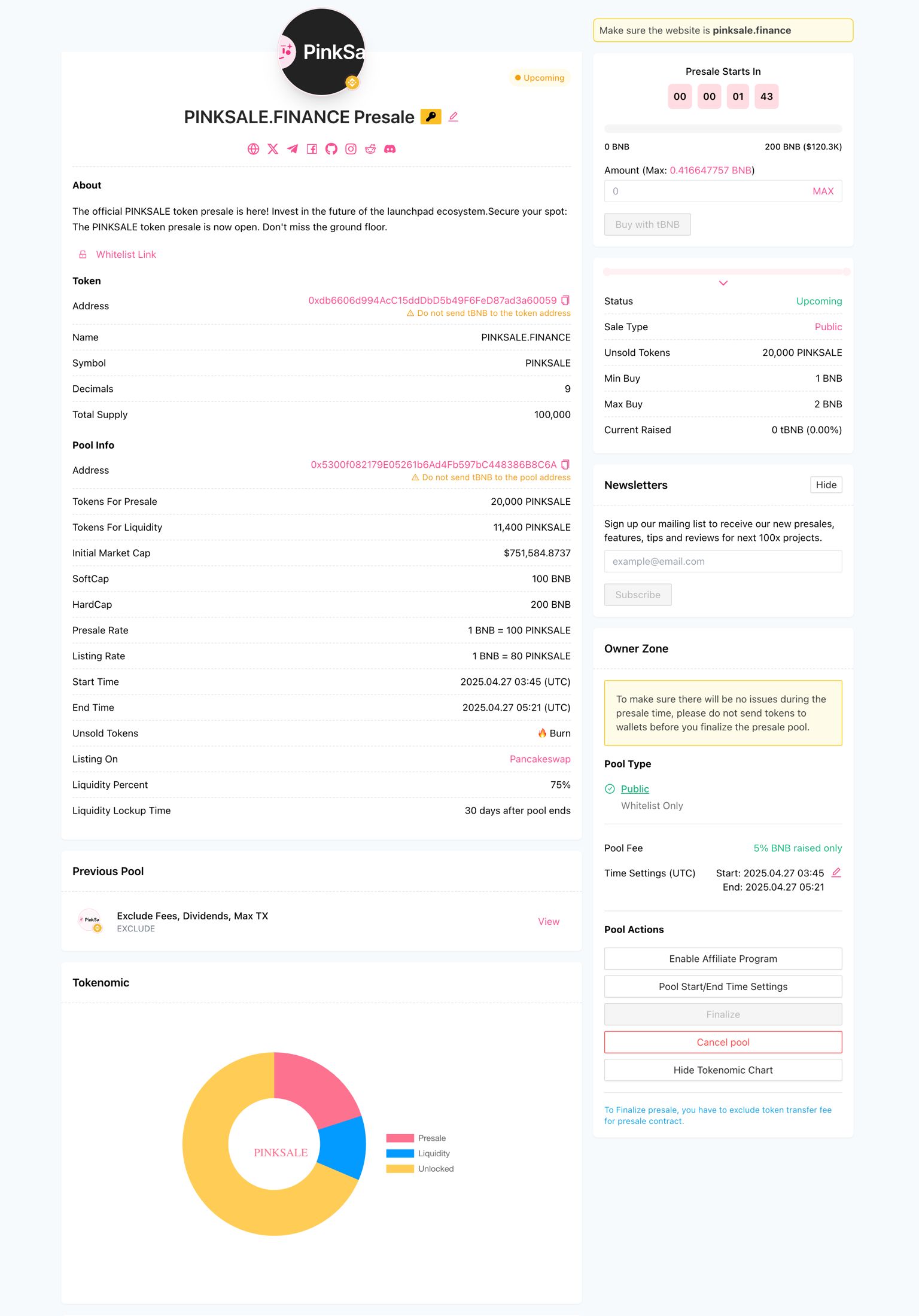919x1316 pixels.
Task: Open the Facebook social icon
Action: coord(312,149)
